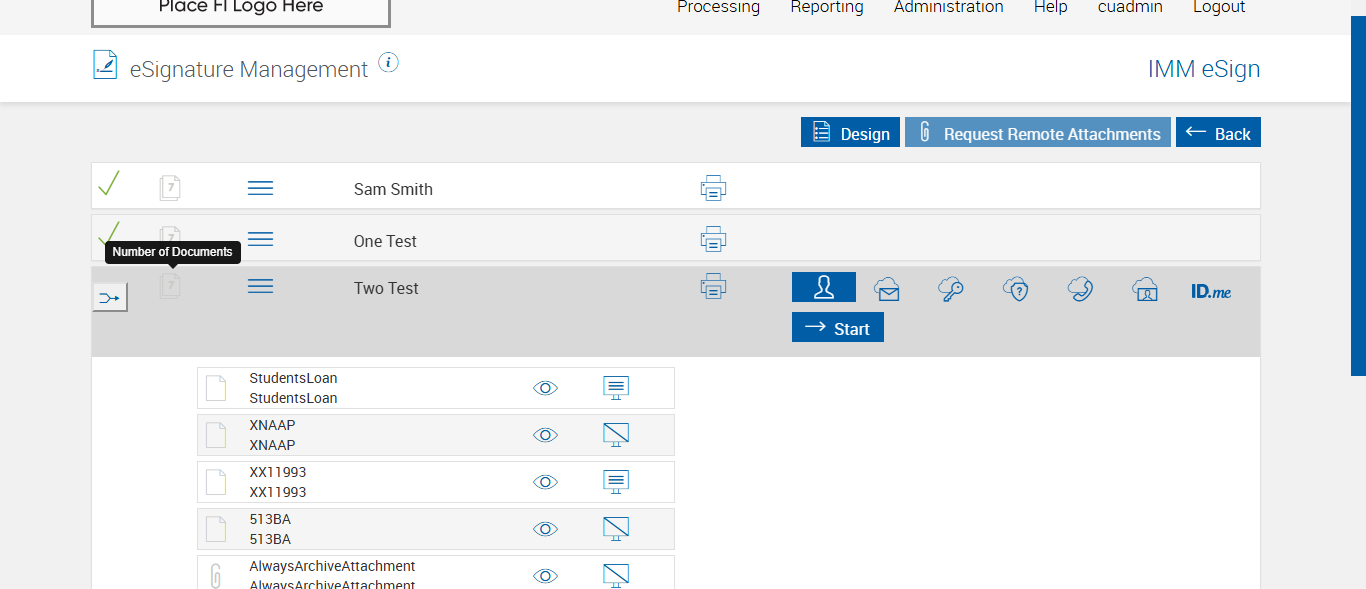This screenshot has width=1366, height=589.
Task: Click the print icon for Sam Smith
Action: coord(713,188)
